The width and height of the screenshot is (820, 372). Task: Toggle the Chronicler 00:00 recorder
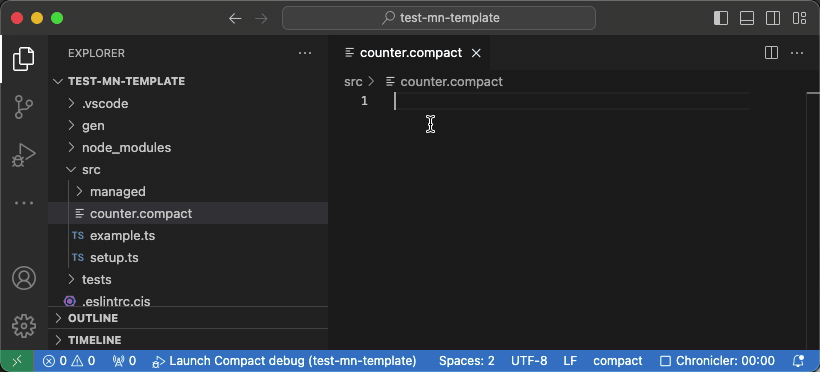coord(717,361)
